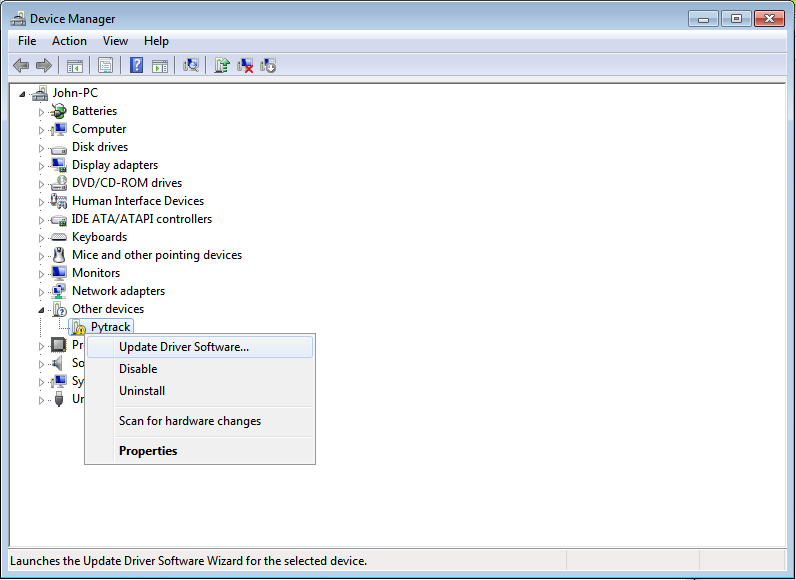
Task: Expand the Batteries category
Action: tap(42, 111)
